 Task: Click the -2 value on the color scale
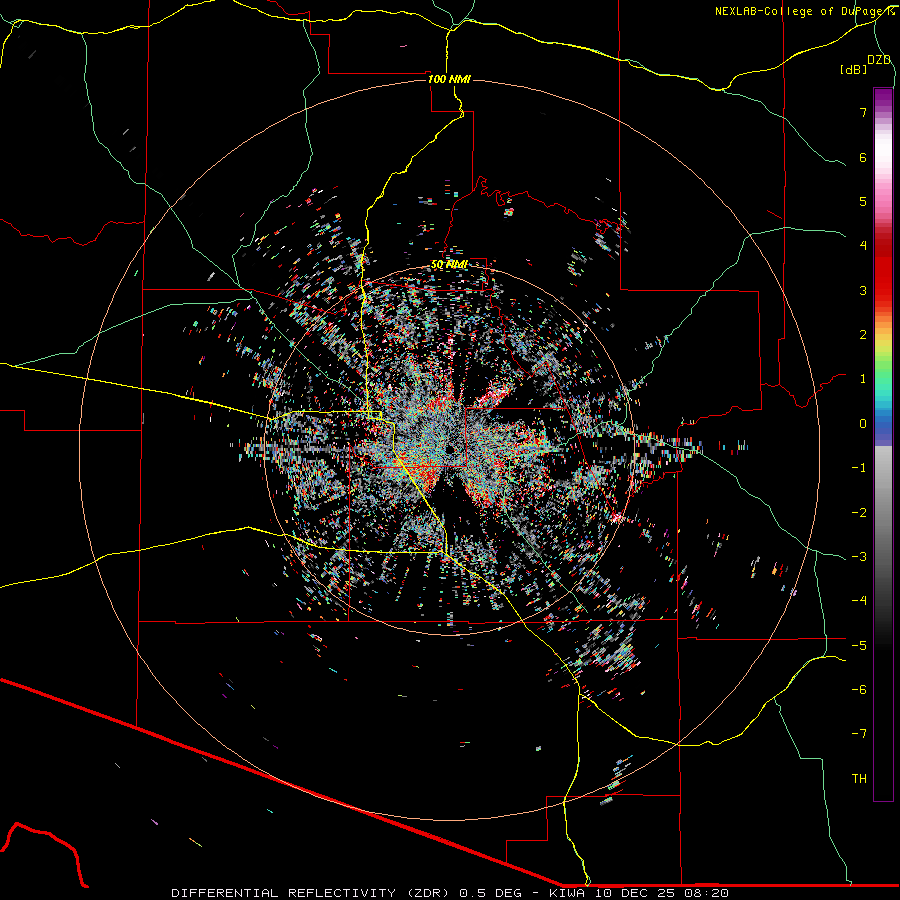859,512
